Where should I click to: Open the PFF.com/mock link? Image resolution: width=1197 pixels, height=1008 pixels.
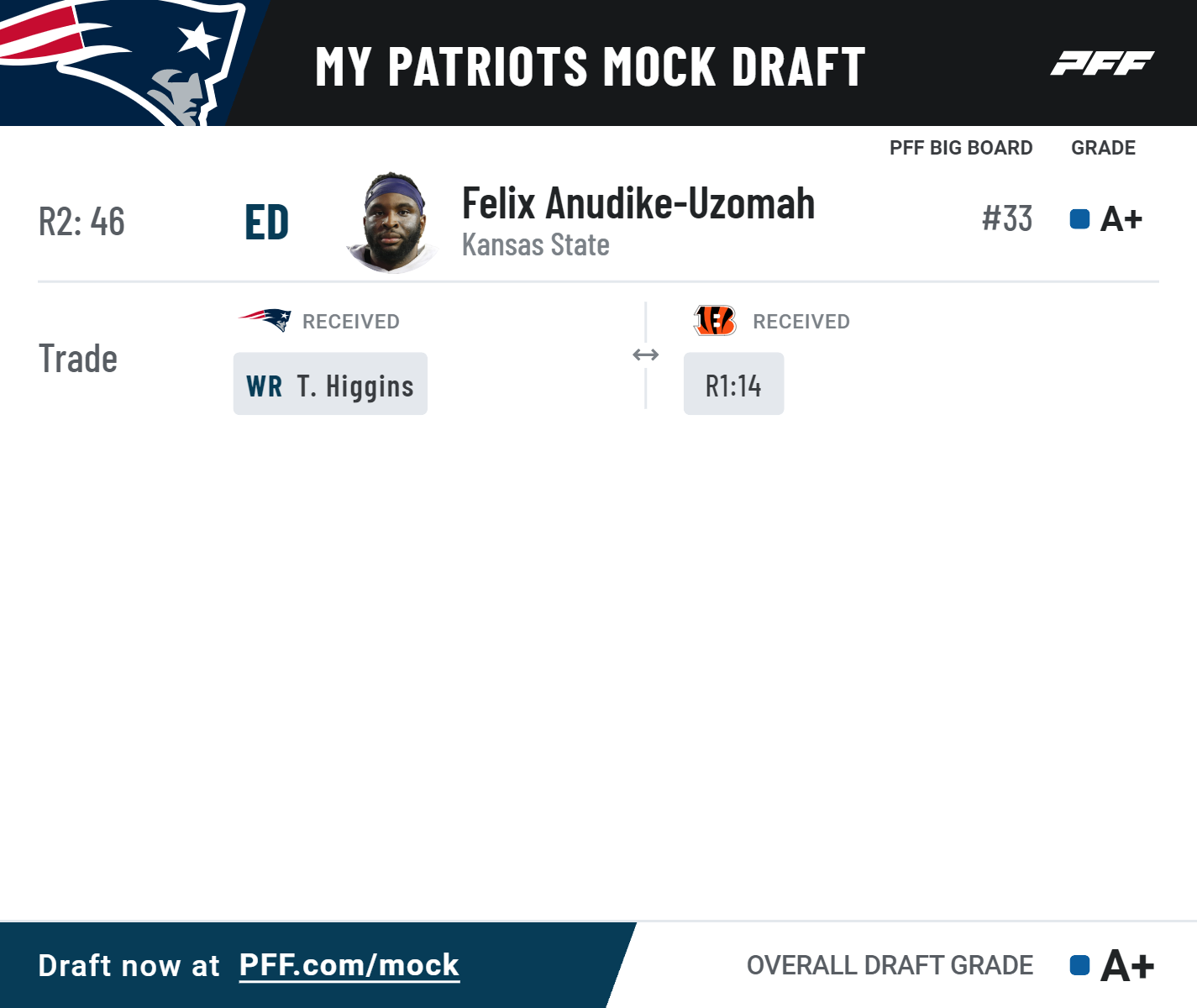click(349, 965)
